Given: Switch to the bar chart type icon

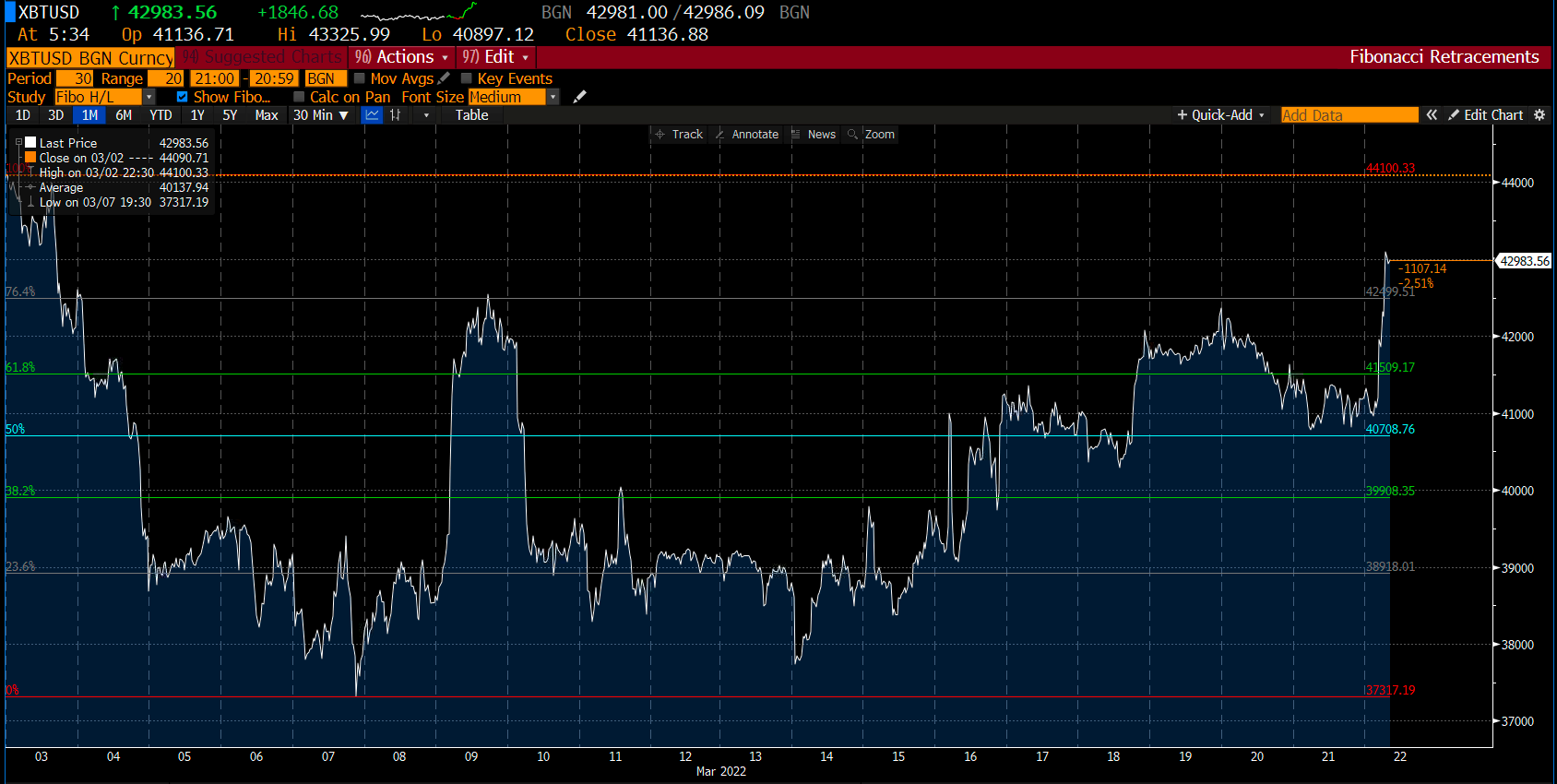Looking at the screenshot, I should [395, 115].
